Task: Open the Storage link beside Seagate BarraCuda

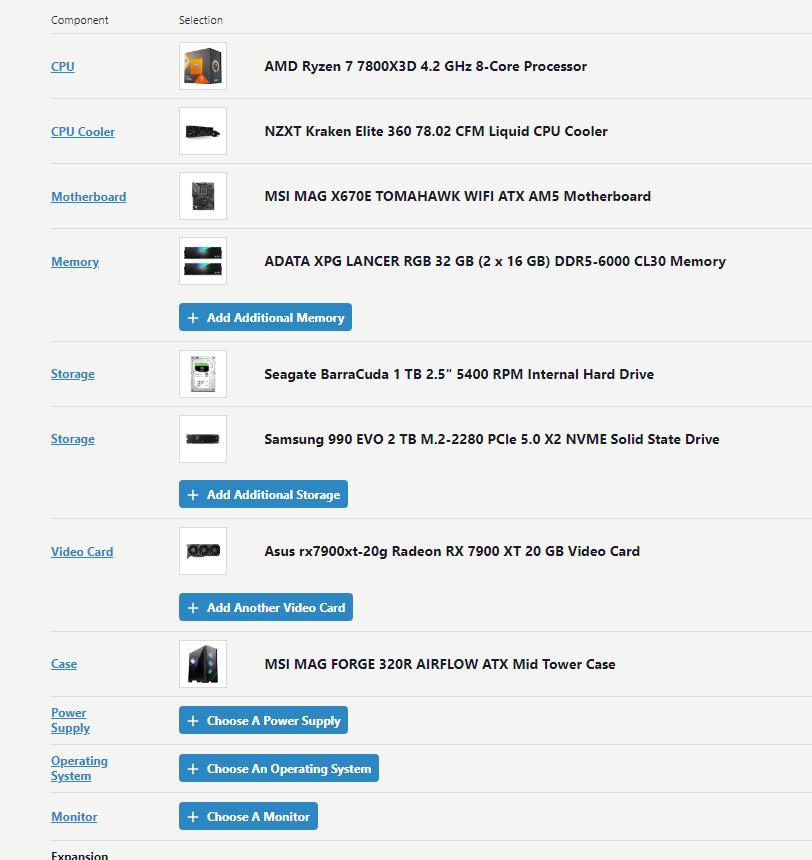Action: (72, 374)
